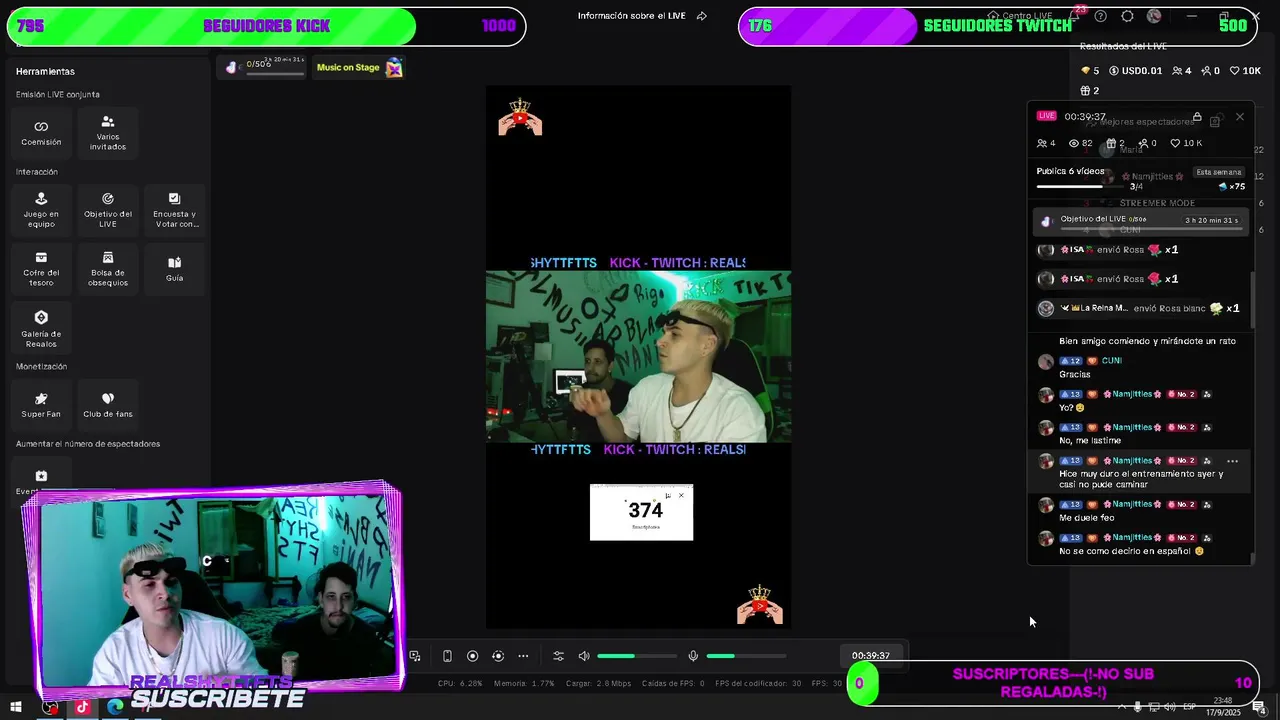Image resolution: width=1280 pixels, height=720 pixels.
Task: Open Encuesta y Votar tool
Action: pyautogui.click(x=175, y=210)
